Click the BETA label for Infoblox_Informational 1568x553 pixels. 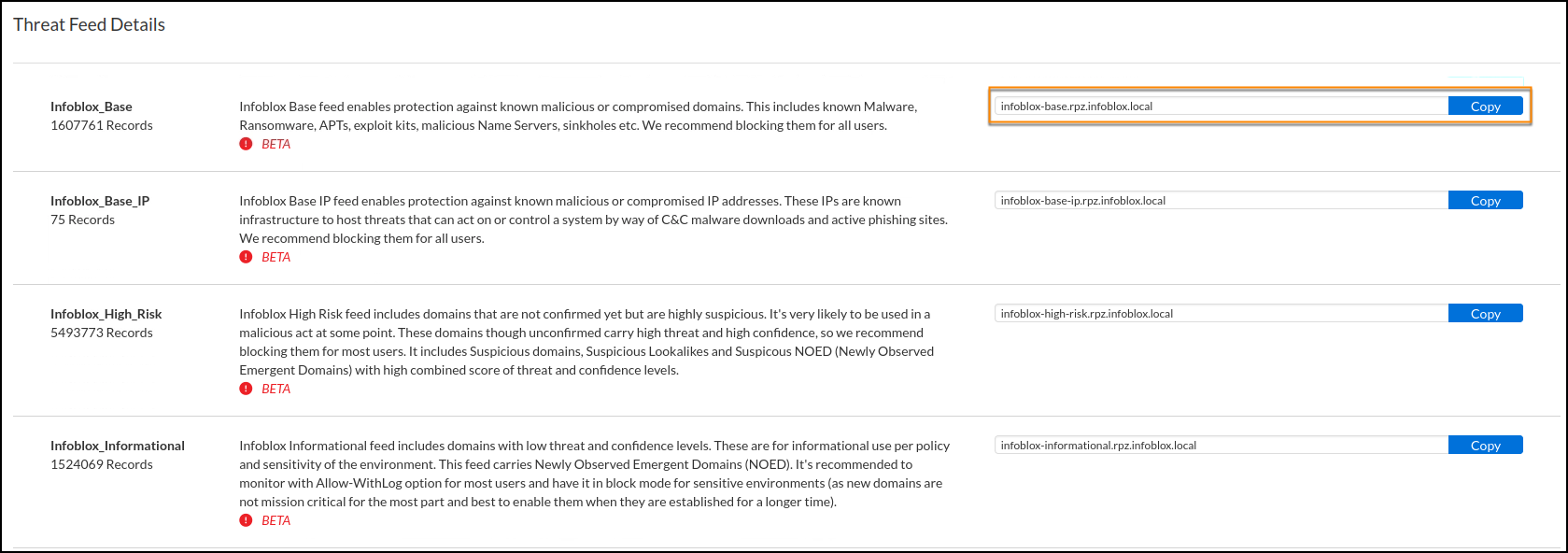click(x=276, y=520)
